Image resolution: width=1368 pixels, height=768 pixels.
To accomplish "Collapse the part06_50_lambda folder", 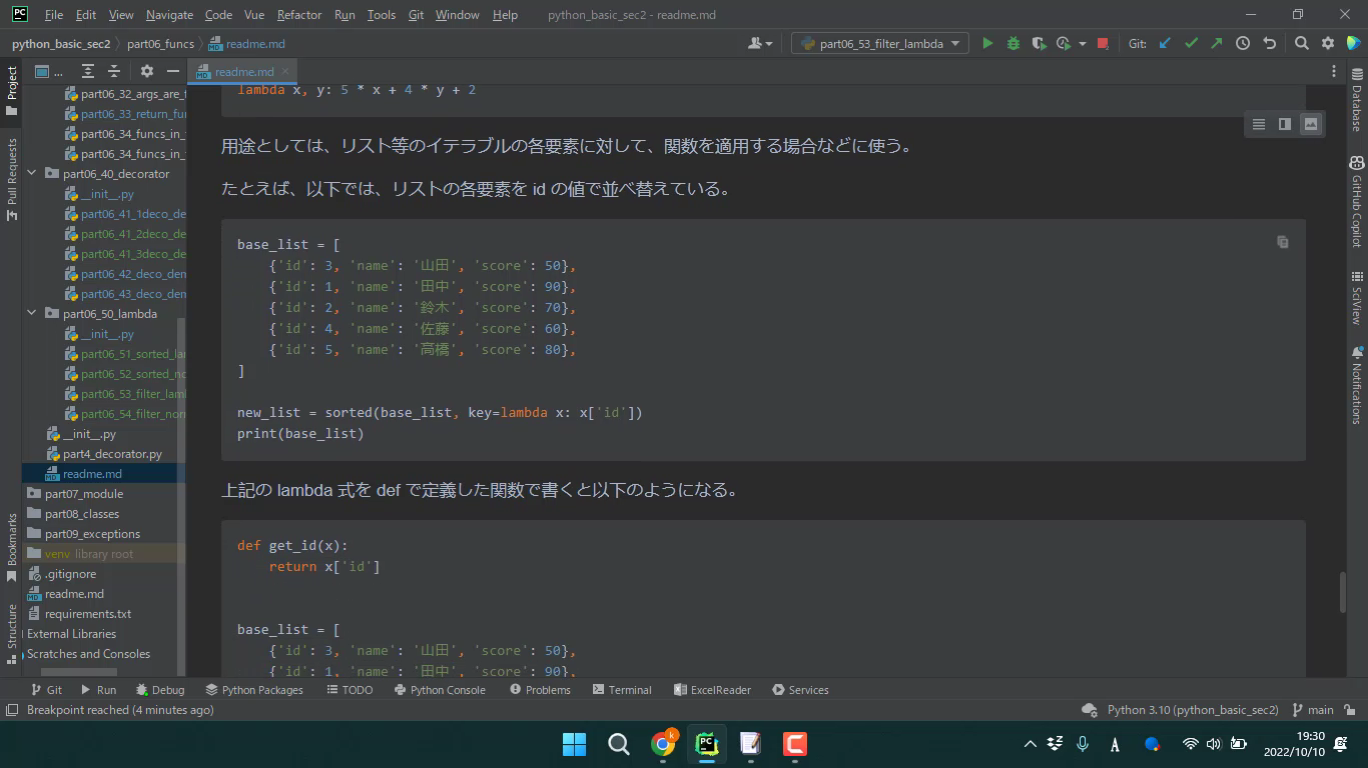I will tap(32, 313).
